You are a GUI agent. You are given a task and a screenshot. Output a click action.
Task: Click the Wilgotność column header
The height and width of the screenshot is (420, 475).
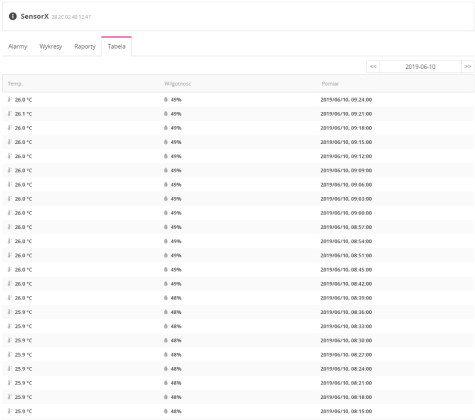(x=178, y=84)
